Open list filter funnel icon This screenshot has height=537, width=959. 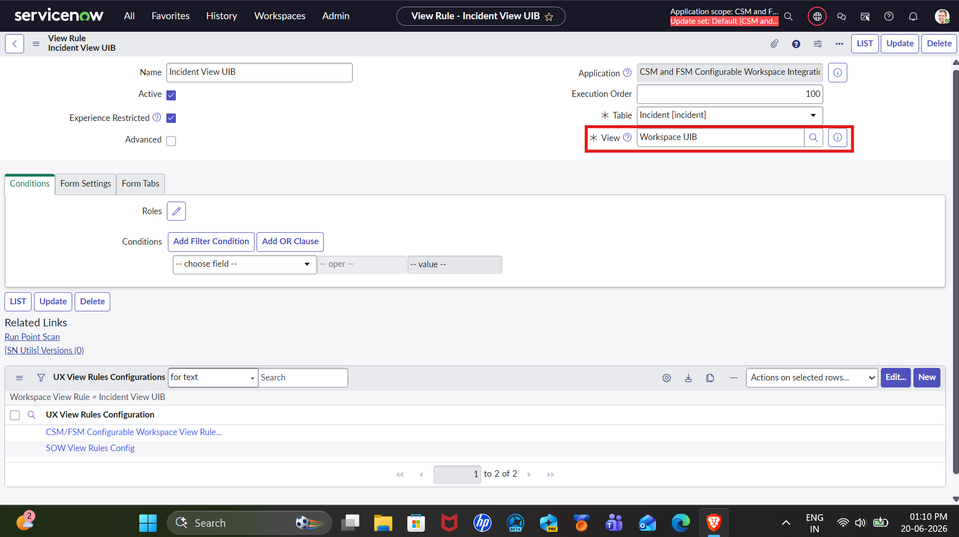click(x=41, y=378)
